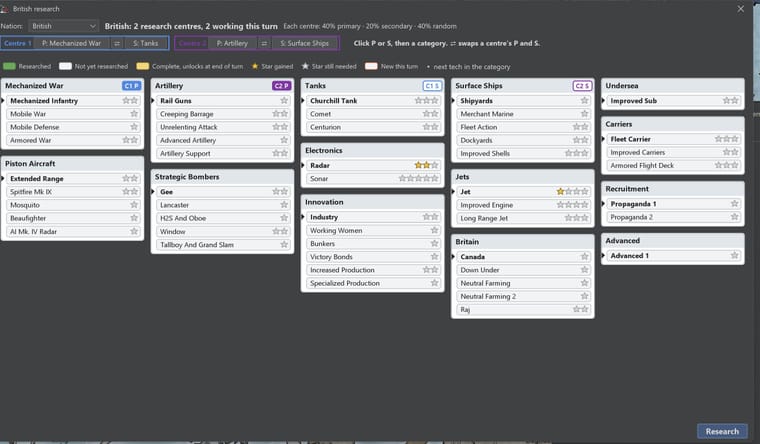Click the gold star on Jet row

click(560, 192)
